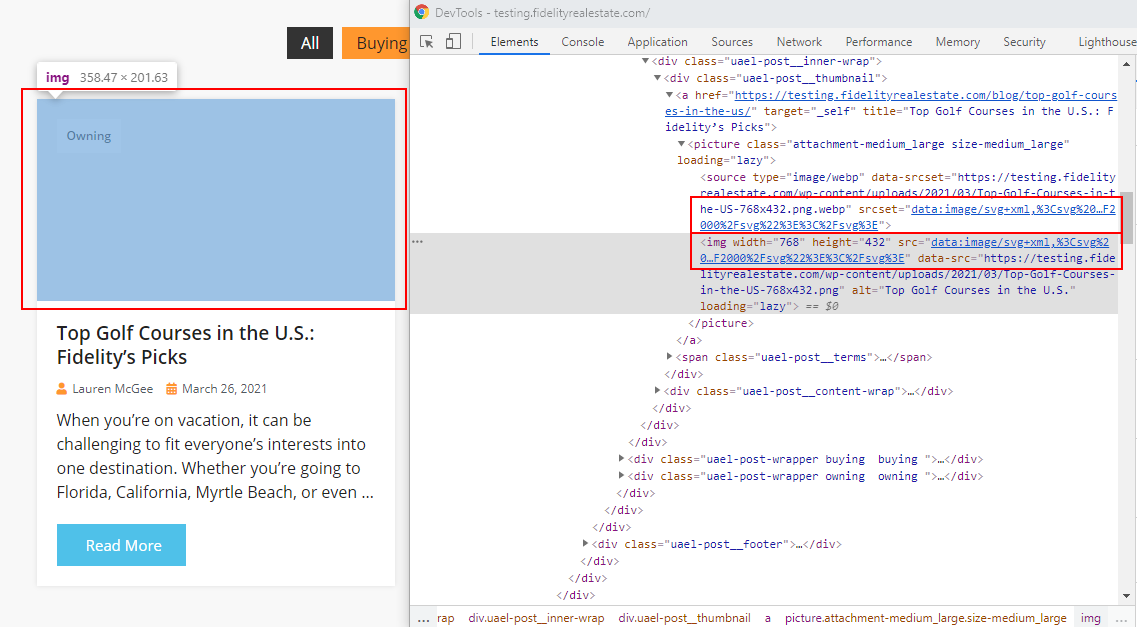Image resolution: width=1137 pixels, height=627 pixels.
Task: Collapse the picture attachment-medium_large element
Action: click(682, 144)
